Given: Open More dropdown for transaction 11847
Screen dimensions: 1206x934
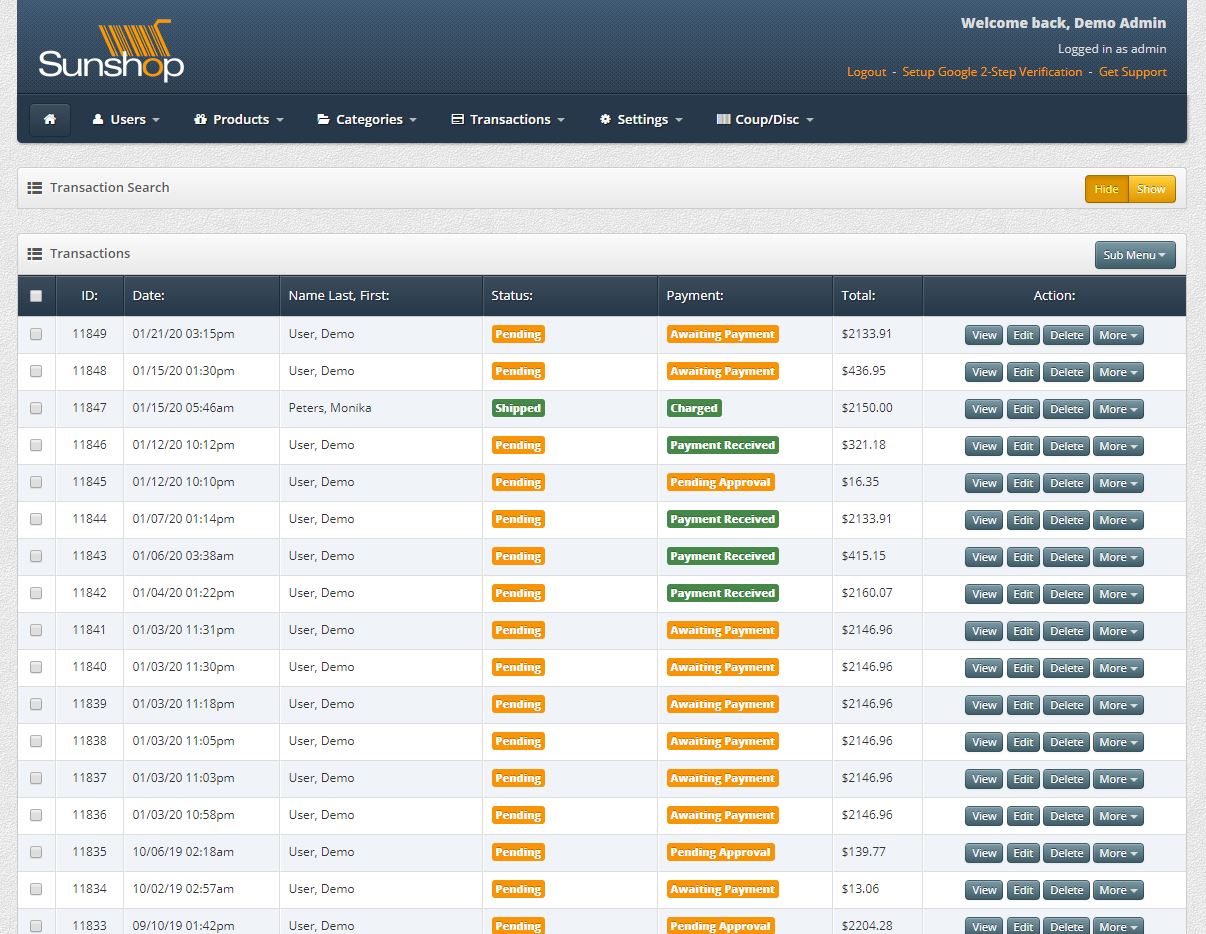Looking at the screenshot, I should tap(1118, 409).
